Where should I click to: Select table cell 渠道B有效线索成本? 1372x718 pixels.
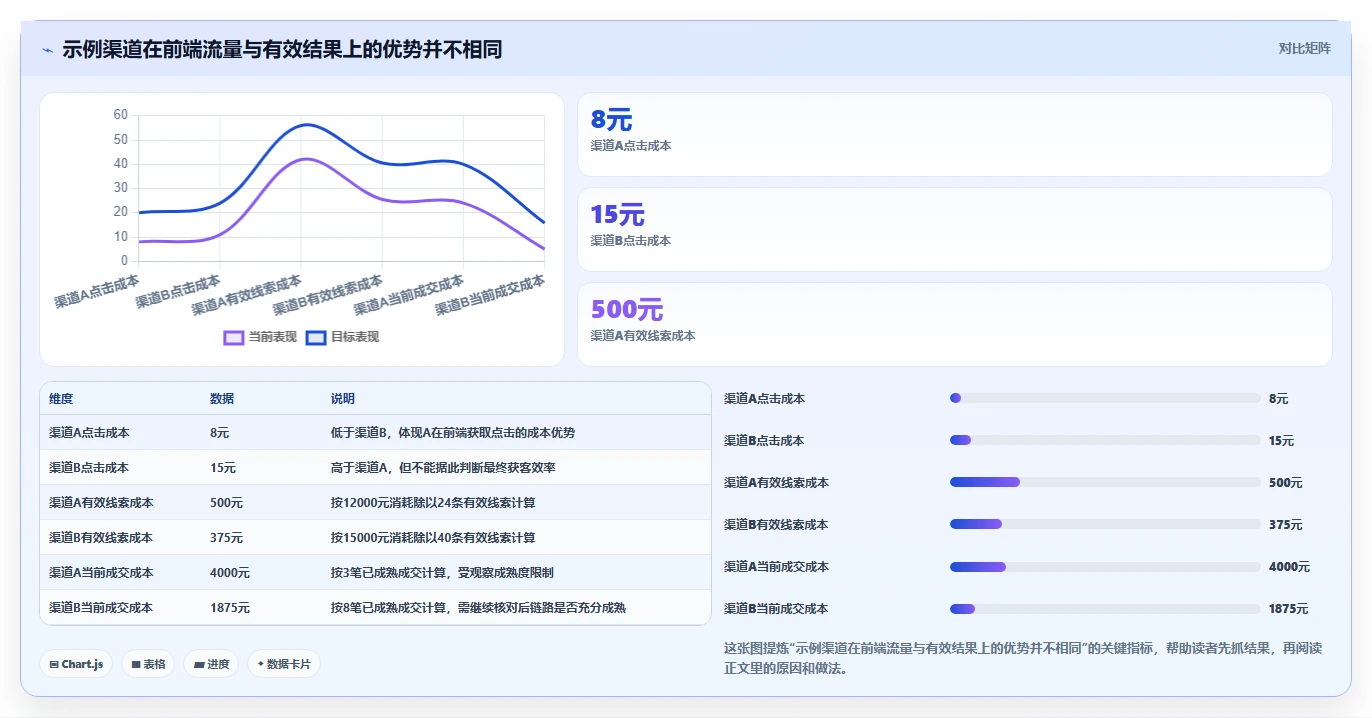pyautogui.click(x=101, y=537)
